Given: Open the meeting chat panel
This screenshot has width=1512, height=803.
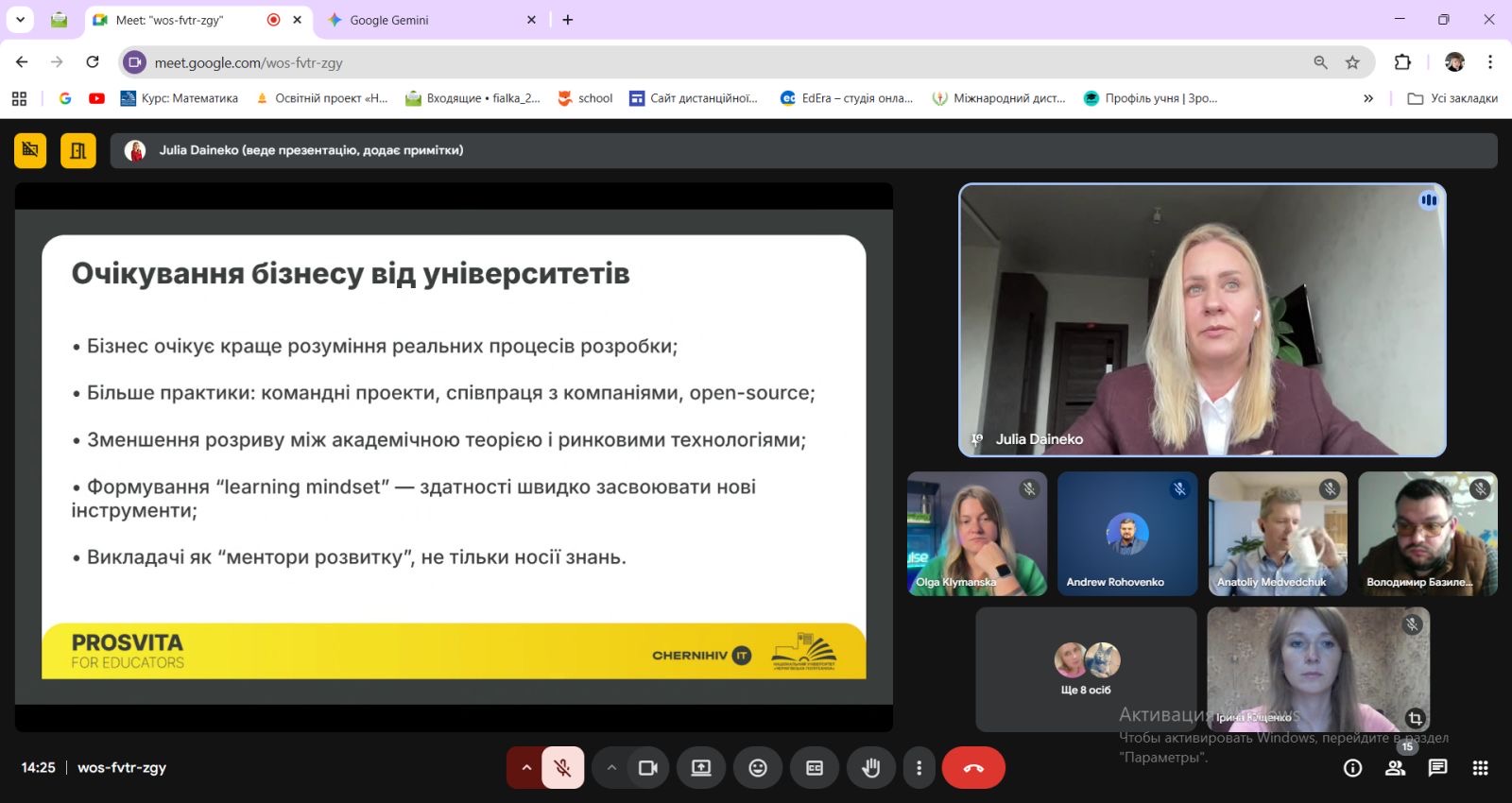Looking at the screenshot, I should [1437, 768].
